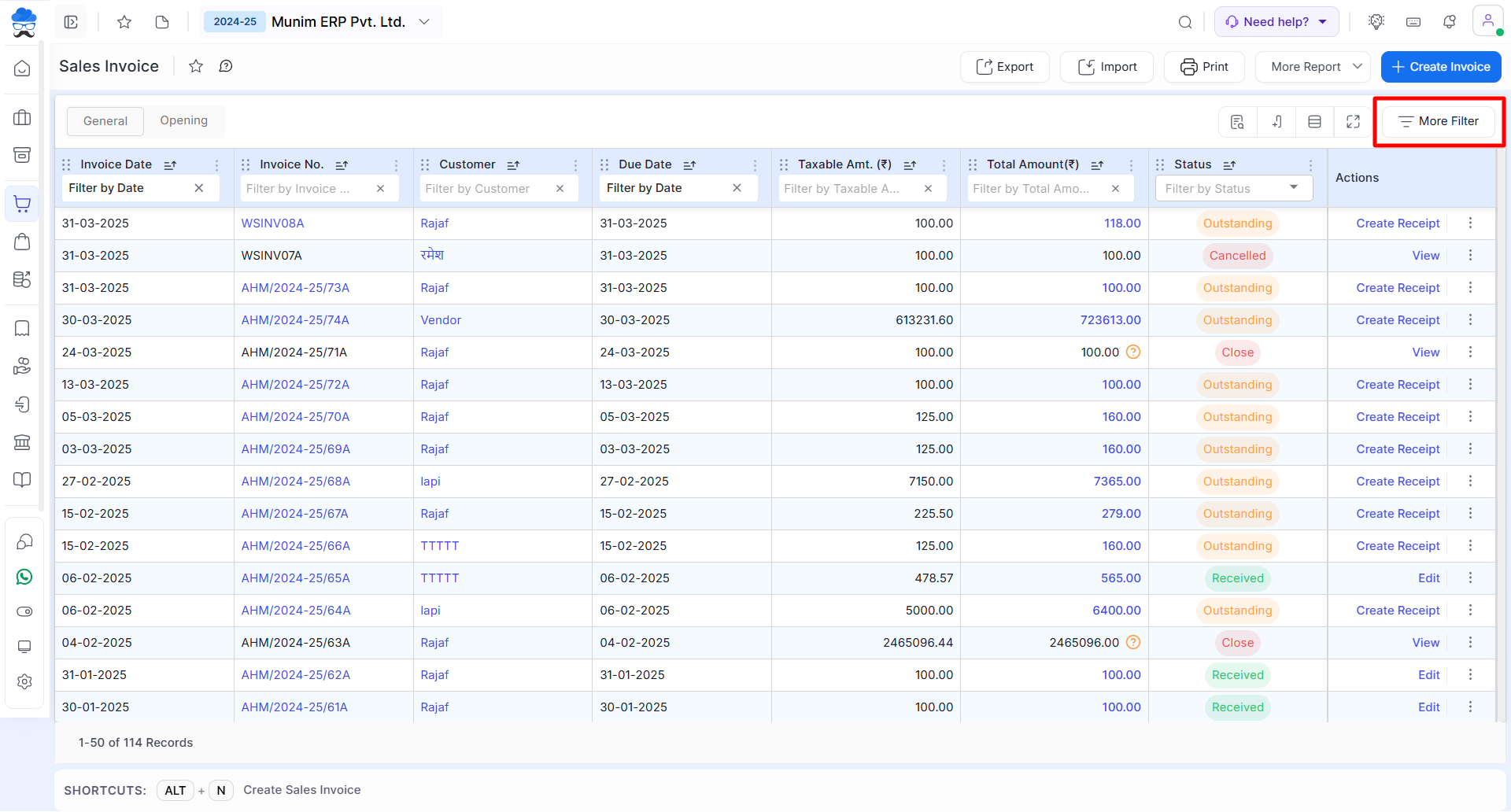Open the More Report dropdown
Screen dimensions: 1511x812
coord(1313,67)
